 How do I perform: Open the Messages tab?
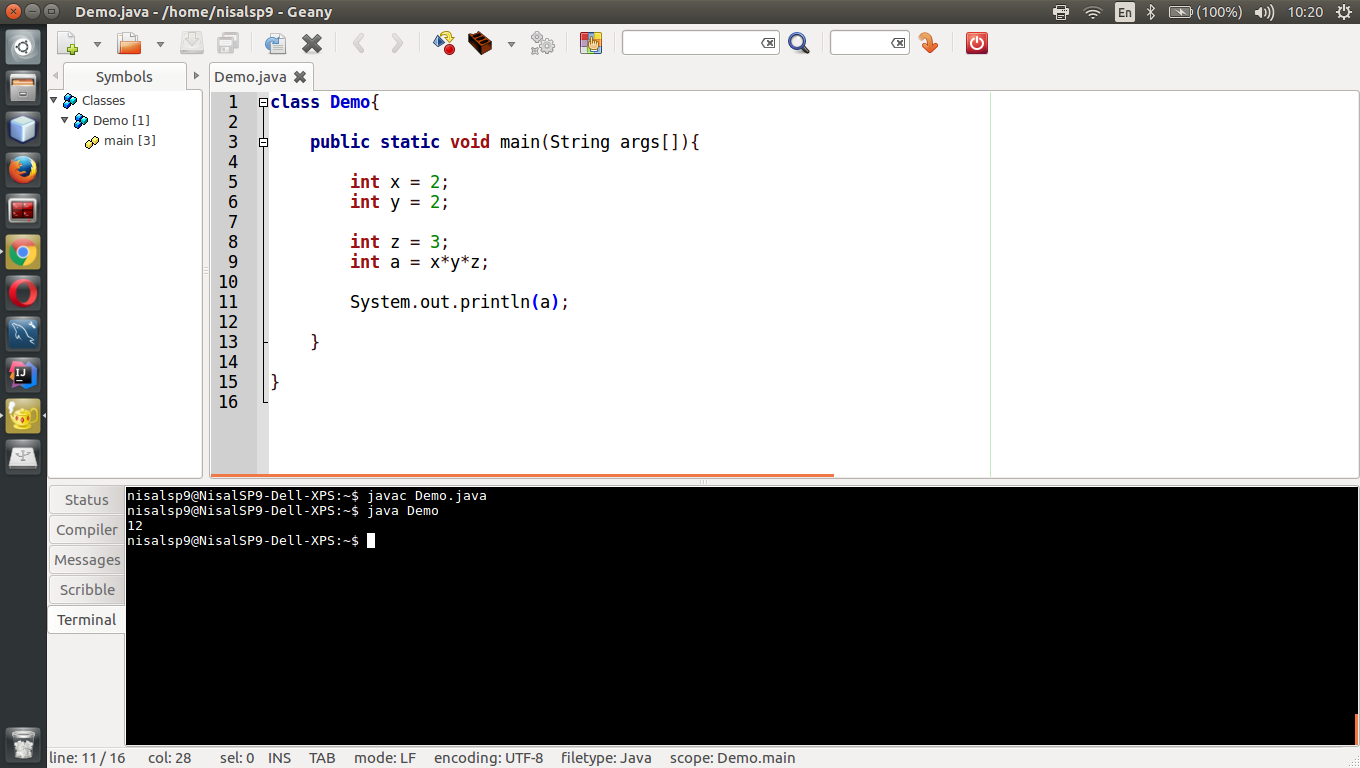86,560
